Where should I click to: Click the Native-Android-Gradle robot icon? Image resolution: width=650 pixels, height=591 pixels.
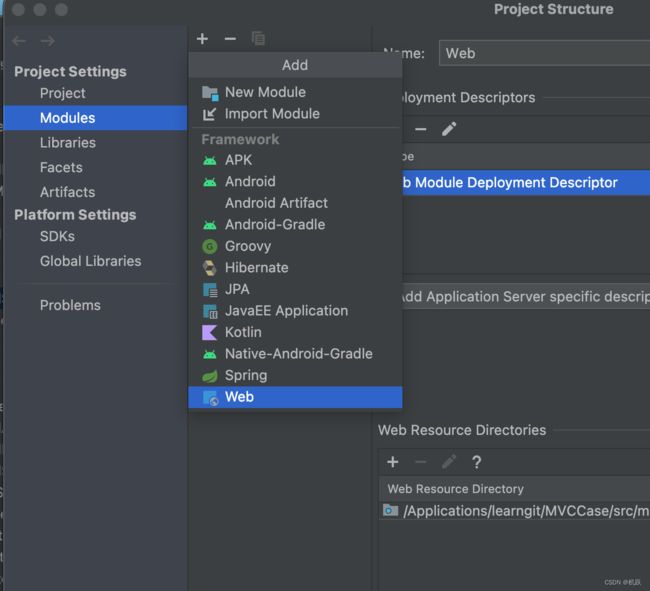pos(210,354)
